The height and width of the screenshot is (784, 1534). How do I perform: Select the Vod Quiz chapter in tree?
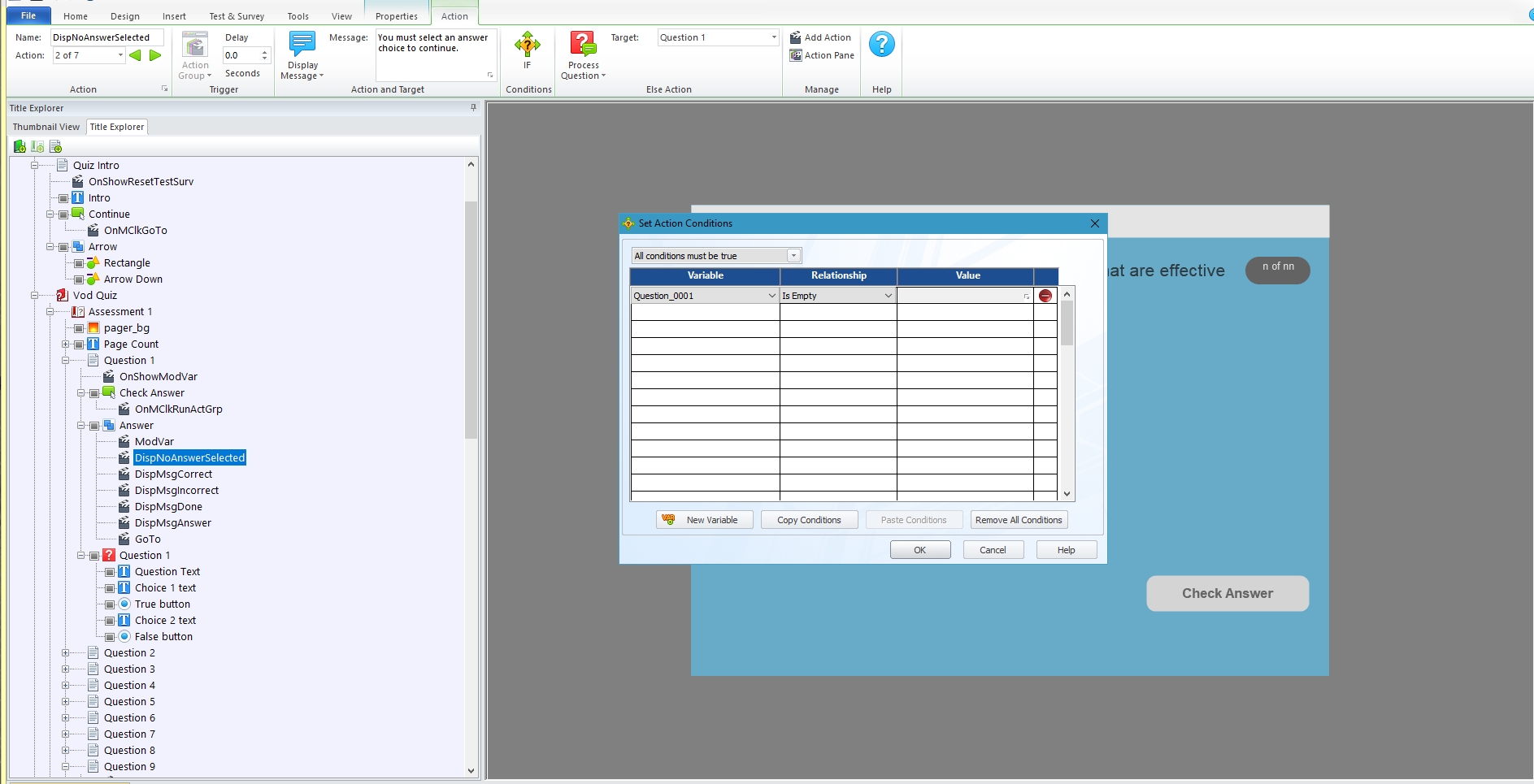click(x=95, y=295)
